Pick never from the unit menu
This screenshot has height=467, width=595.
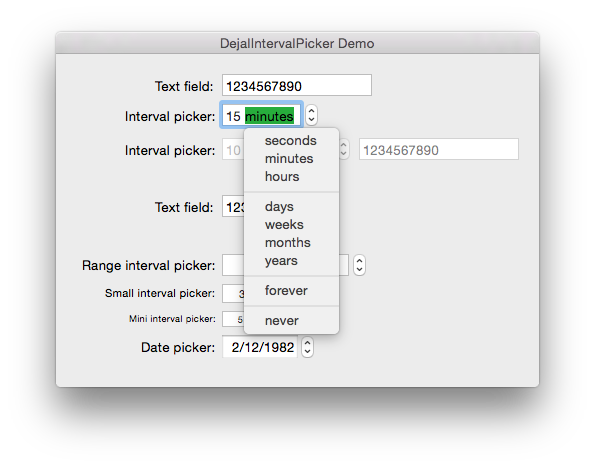tap(291, 321)
